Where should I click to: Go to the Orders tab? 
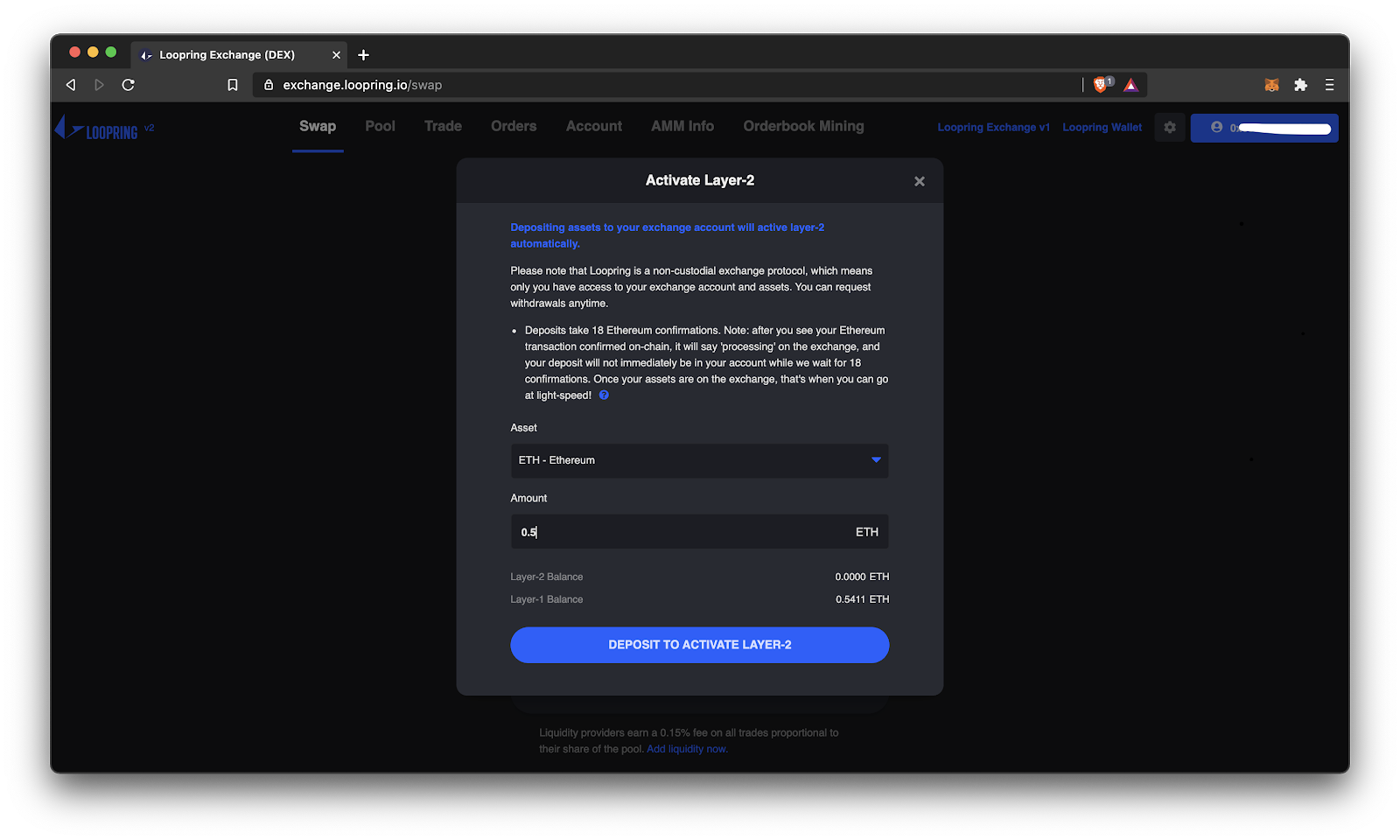pos(514,127)
